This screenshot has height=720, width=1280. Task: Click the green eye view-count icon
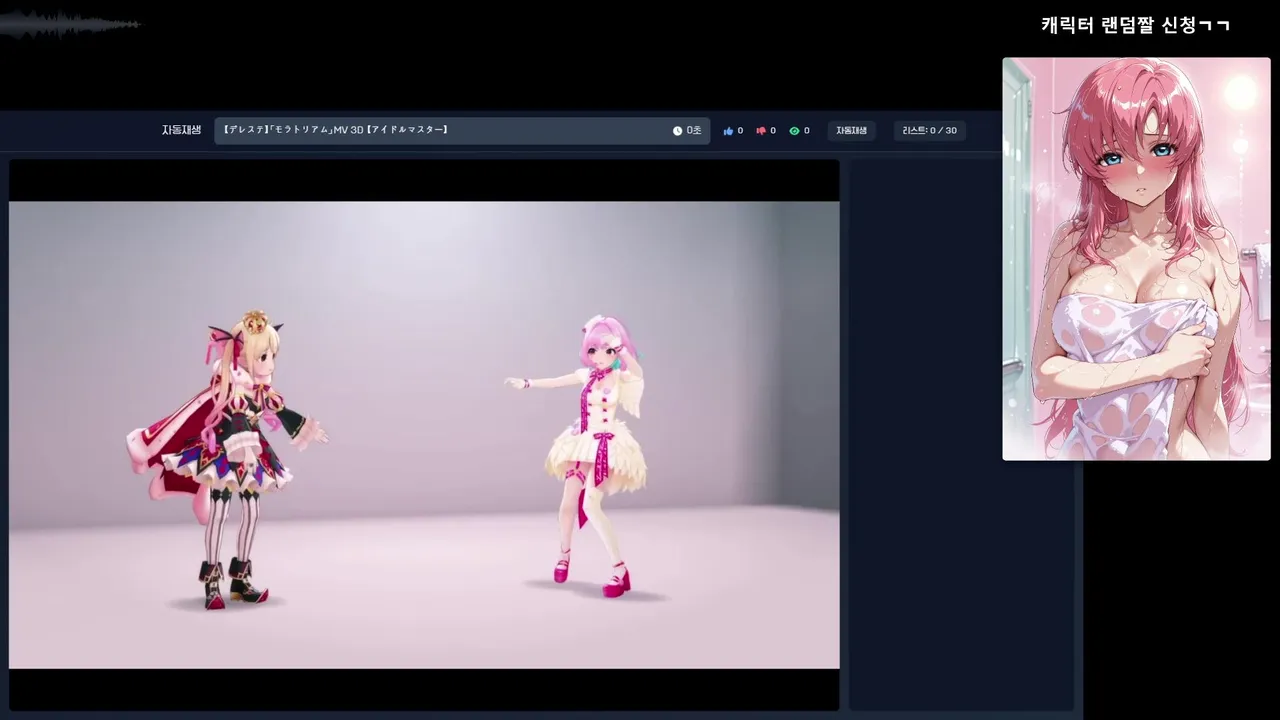point(794,131)
